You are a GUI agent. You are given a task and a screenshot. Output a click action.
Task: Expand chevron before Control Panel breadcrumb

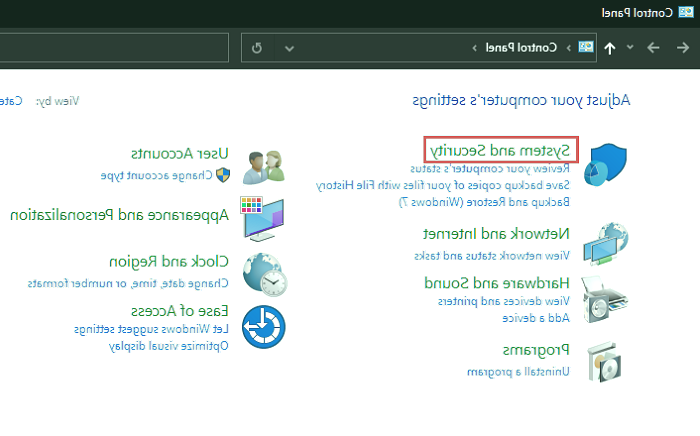pos(568,48)
